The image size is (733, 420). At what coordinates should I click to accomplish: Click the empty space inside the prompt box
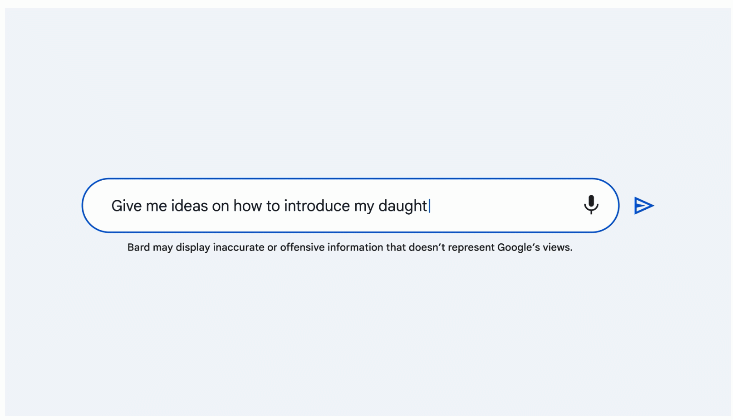pyautogui.click(x=505, y=206)
